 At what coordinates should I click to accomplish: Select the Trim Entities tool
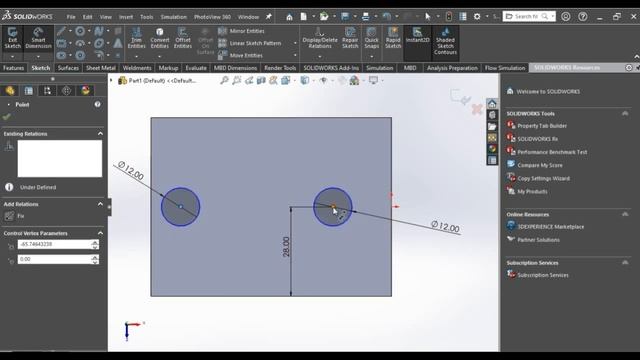click(136, 38)
